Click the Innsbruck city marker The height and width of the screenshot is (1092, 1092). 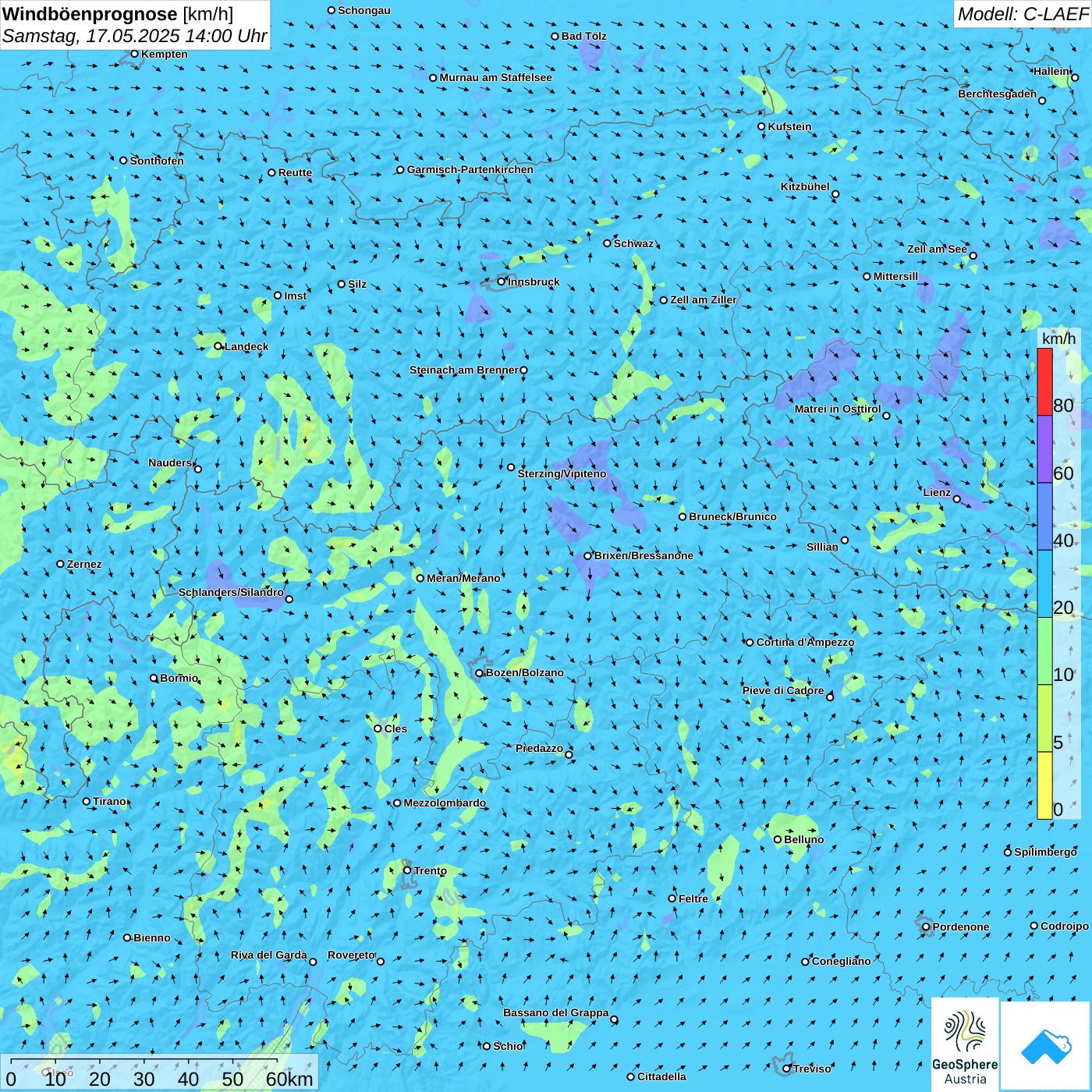tap(502, 282)
